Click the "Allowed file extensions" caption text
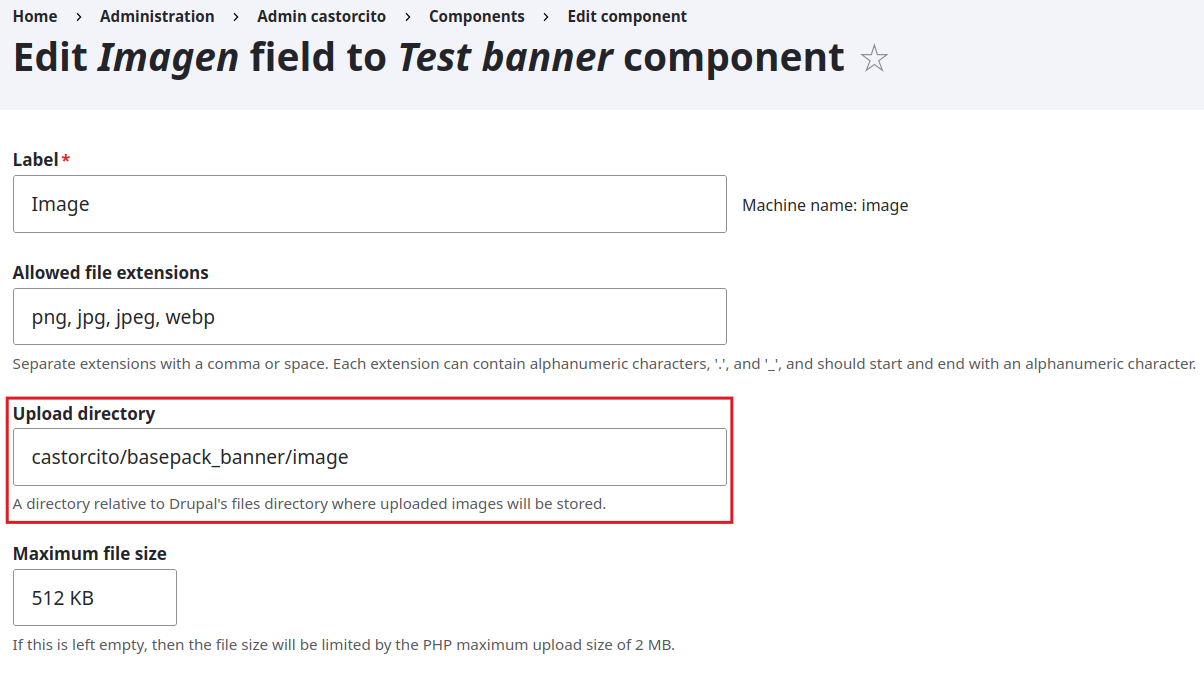 pyautogui.click(x=111, y=273)
